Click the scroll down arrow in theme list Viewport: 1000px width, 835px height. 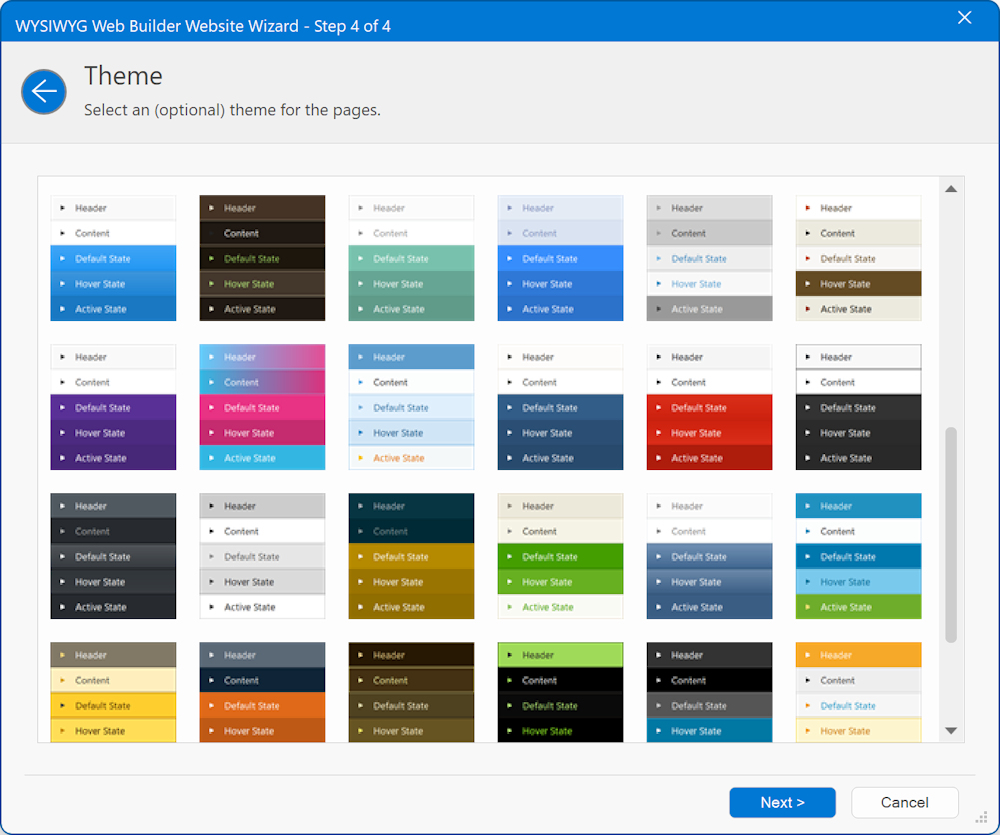coord(951,731)
